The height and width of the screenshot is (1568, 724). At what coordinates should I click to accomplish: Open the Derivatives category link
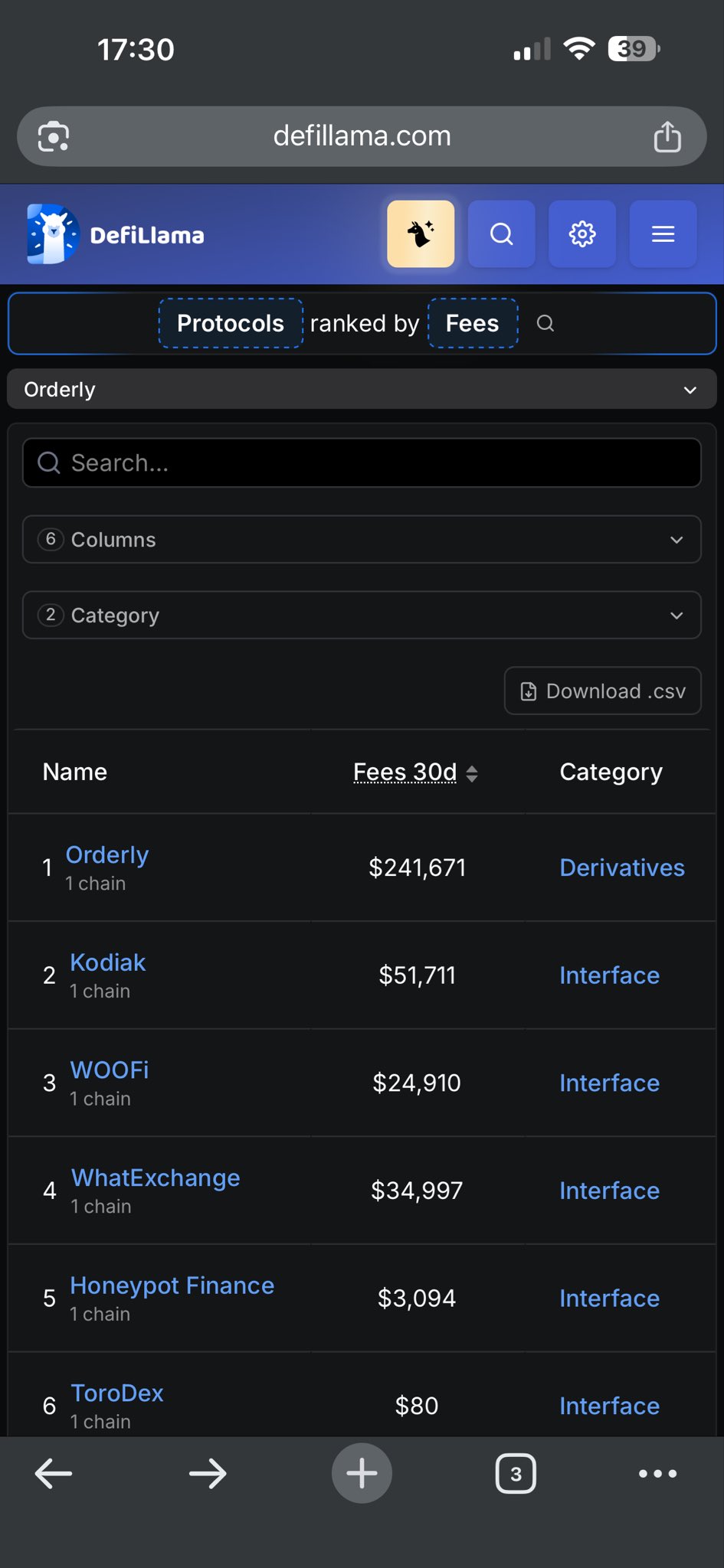pyautogui.click(x=621, y=868)
